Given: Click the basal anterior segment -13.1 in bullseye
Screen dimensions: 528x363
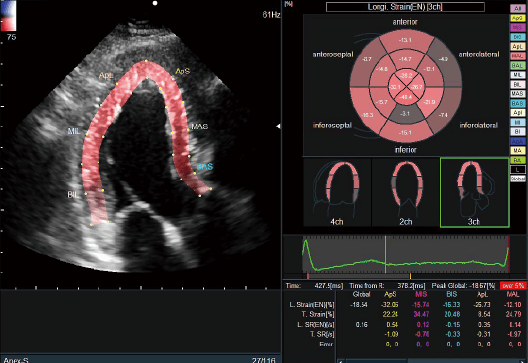Looking at the screenshot, I should click(405, 40).
